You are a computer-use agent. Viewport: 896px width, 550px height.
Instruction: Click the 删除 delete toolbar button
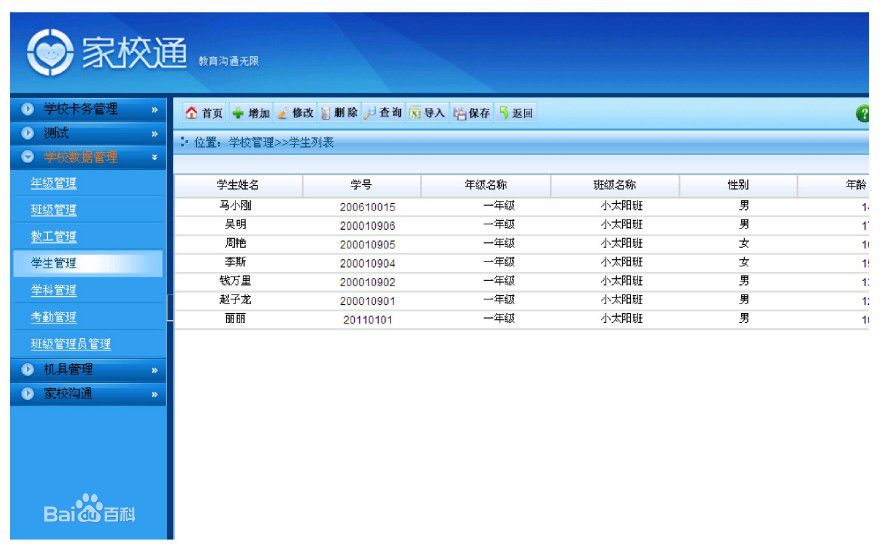click(339, 113)
